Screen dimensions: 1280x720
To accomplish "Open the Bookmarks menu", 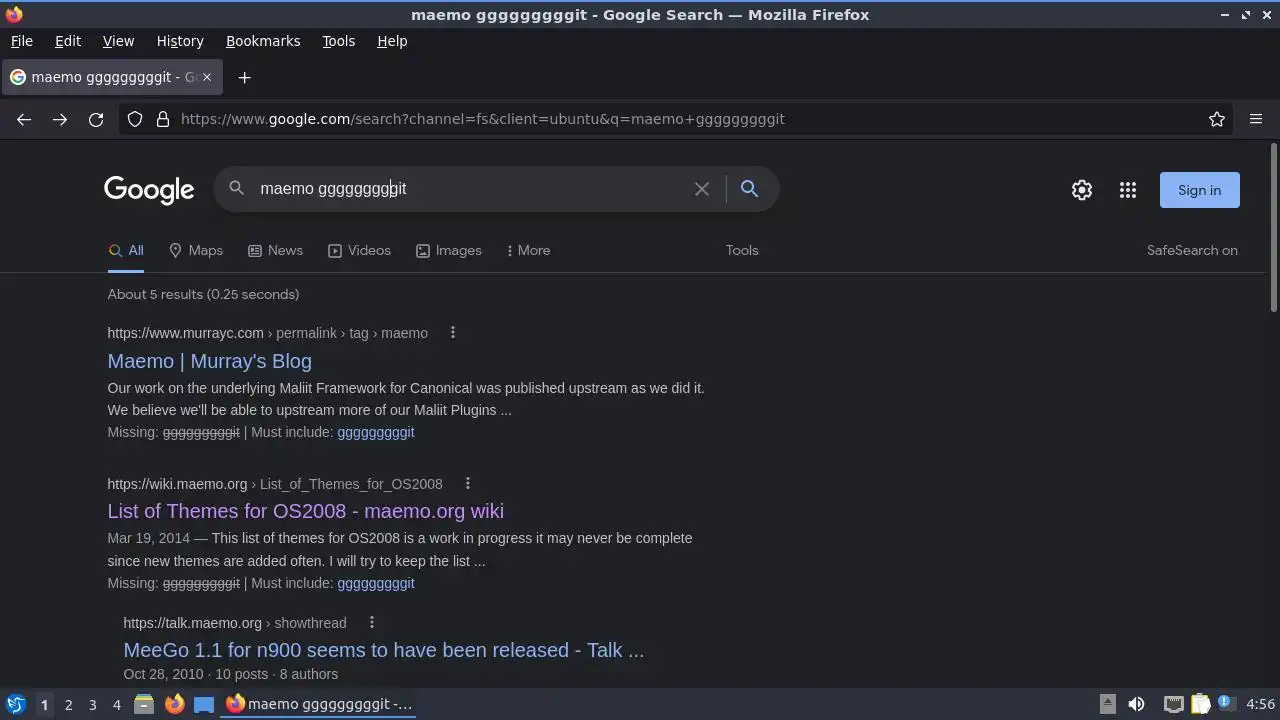I will [x=263, y=41].
